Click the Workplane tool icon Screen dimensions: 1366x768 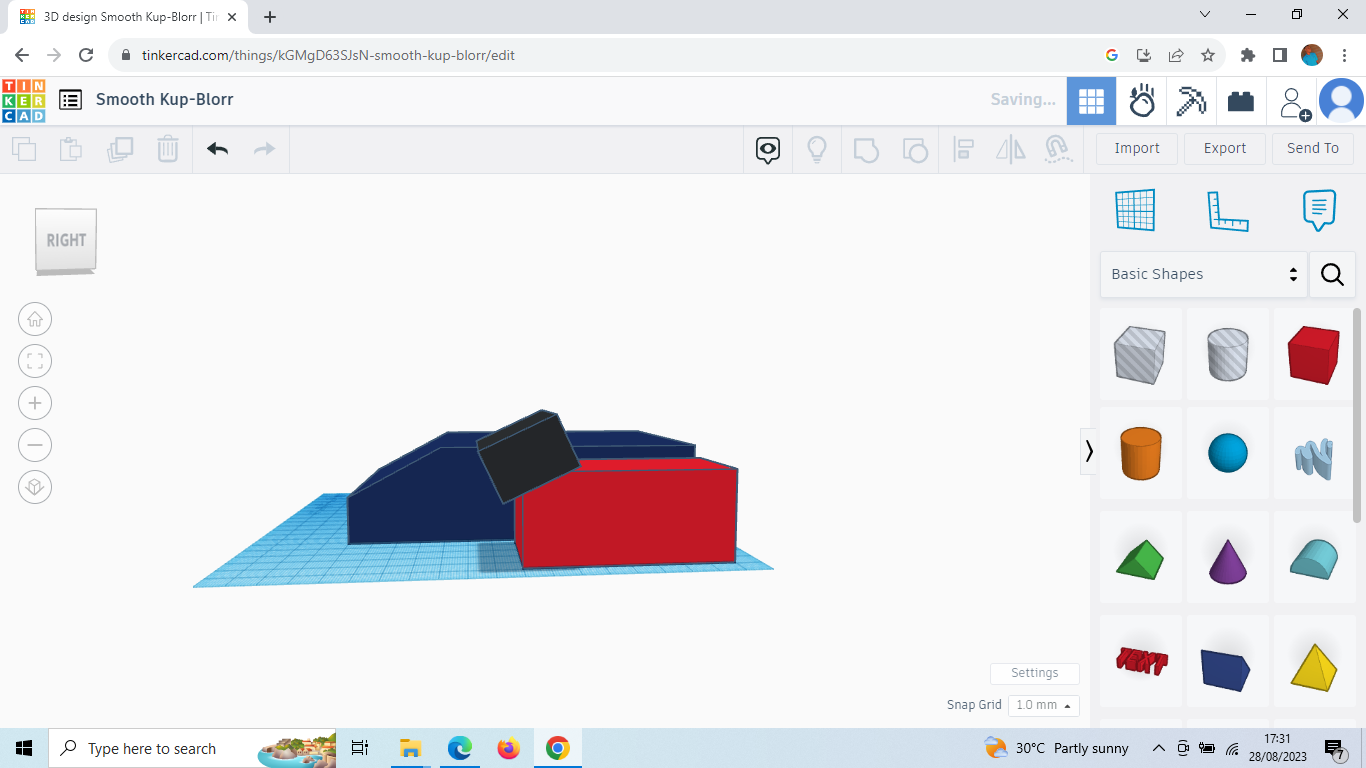tap(1135, 210)
